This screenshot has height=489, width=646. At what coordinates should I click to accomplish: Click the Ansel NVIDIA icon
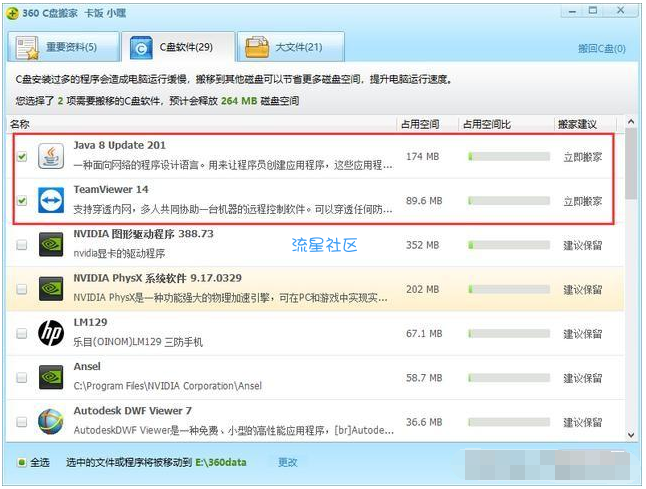click(51, 377)
